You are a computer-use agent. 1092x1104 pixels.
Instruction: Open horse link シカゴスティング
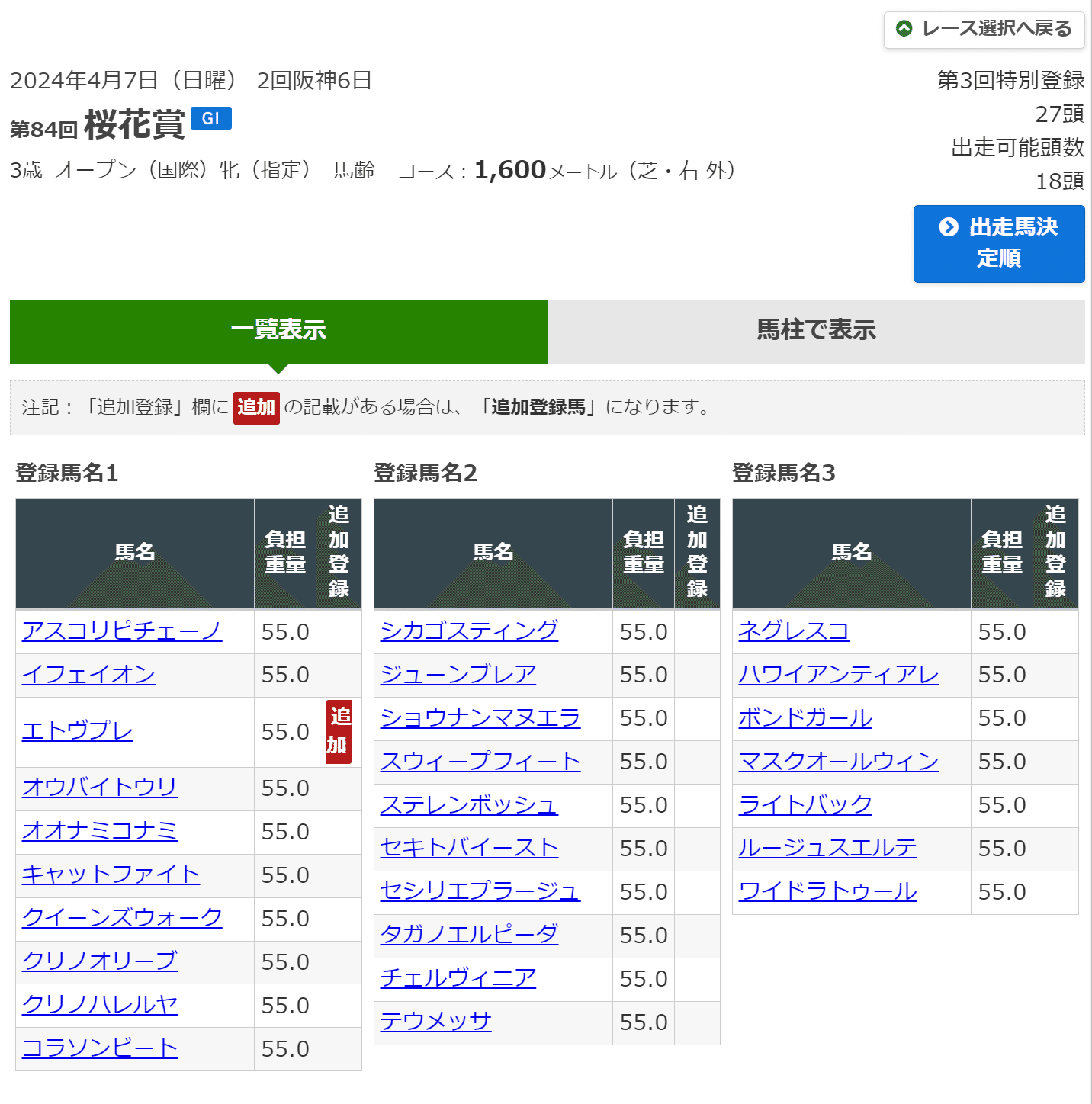(469, 631)
